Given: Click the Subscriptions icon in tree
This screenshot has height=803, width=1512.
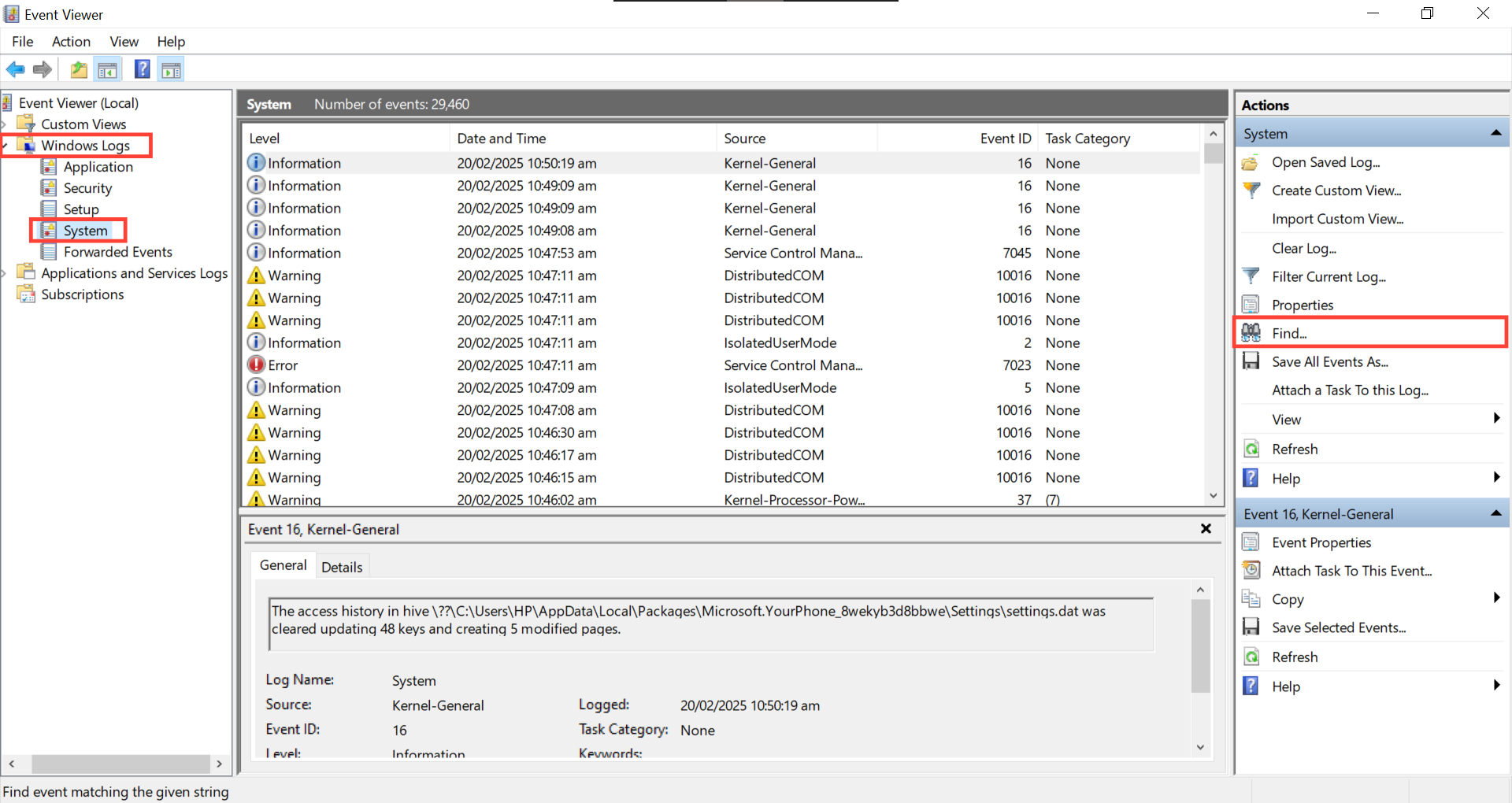Looking at the screenshot, I should click(x=27, y=294).
